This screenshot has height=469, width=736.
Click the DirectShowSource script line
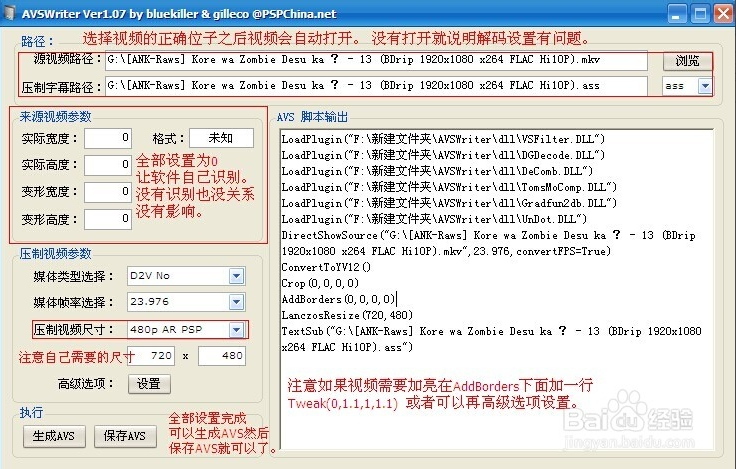pos(488,243)
